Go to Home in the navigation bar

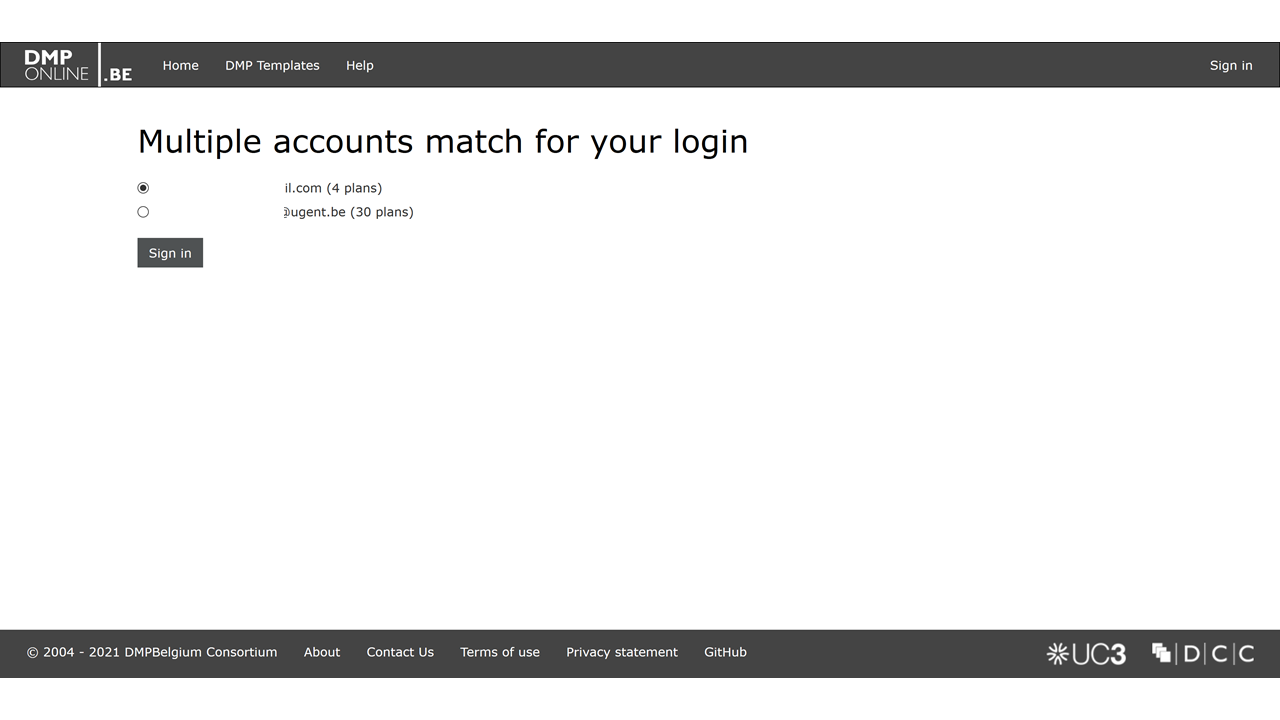pyautogui.click(x=181, y=66)
